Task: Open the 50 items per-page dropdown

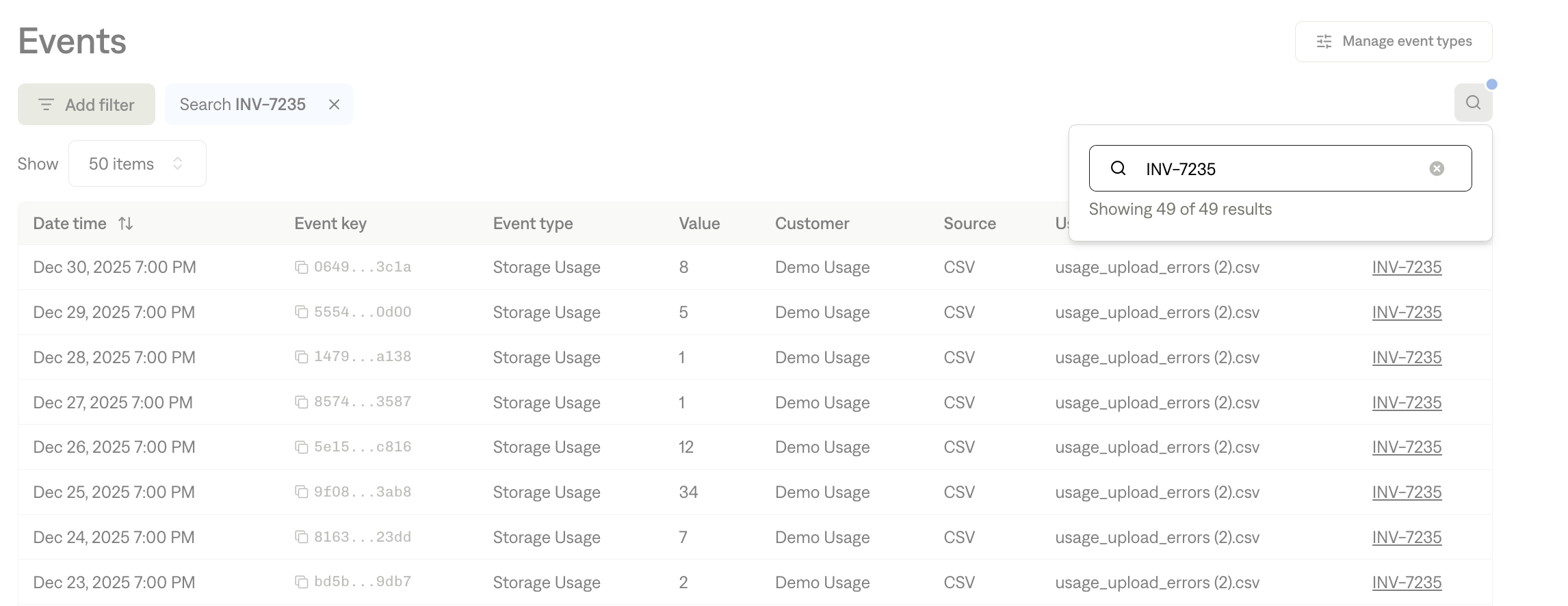Action: [x=137, y=164]
